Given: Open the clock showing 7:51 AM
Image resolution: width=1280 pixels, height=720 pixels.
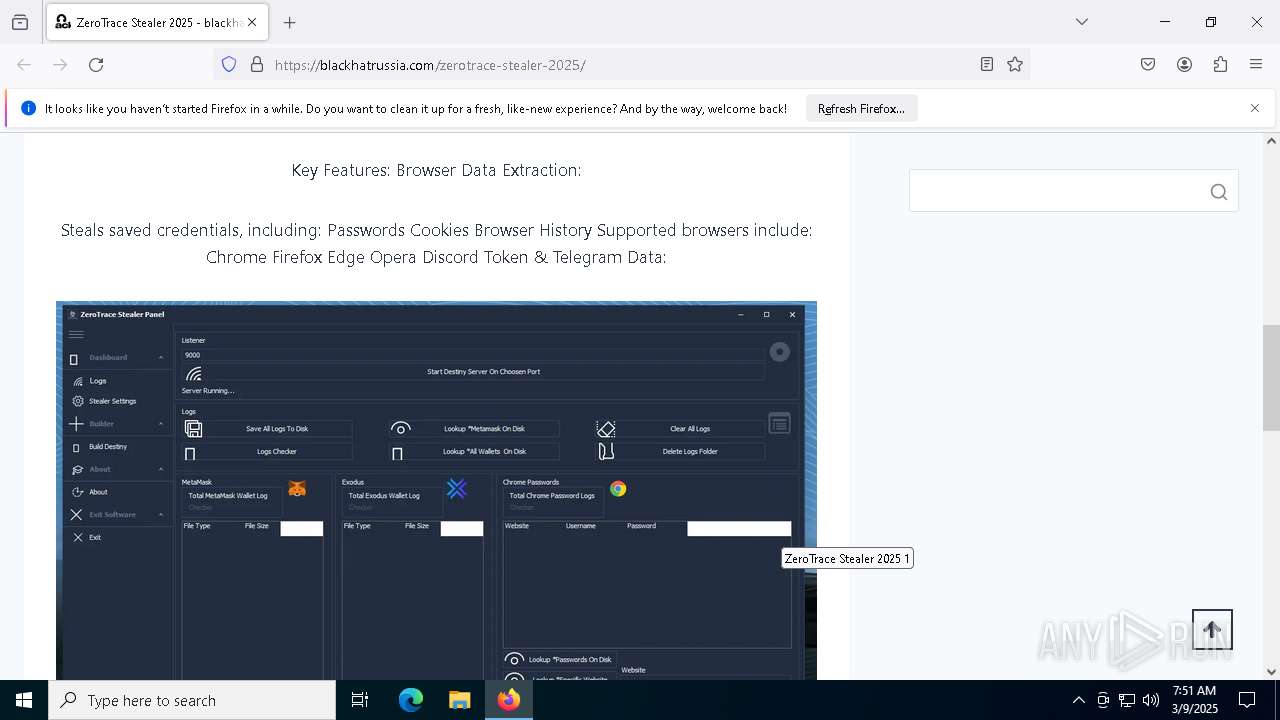Looking at the screenshot, I should [1194, 700].
